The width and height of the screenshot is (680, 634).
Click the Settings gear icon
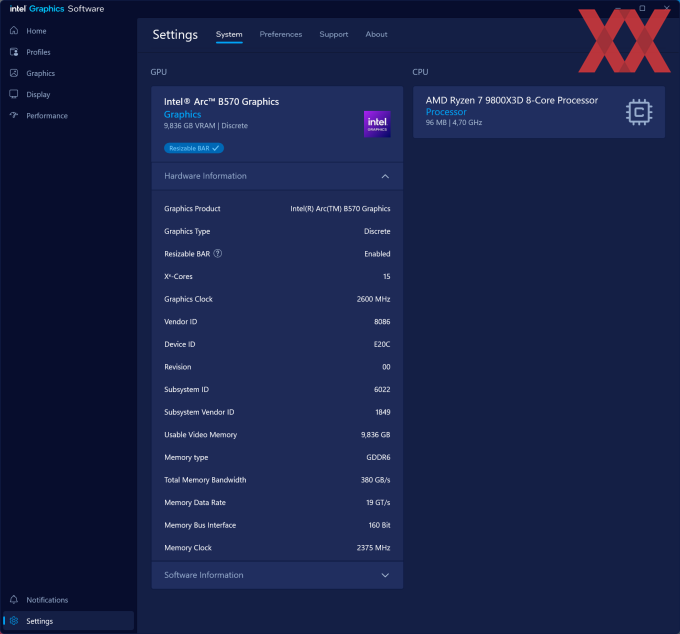click(x=14, y=621)
